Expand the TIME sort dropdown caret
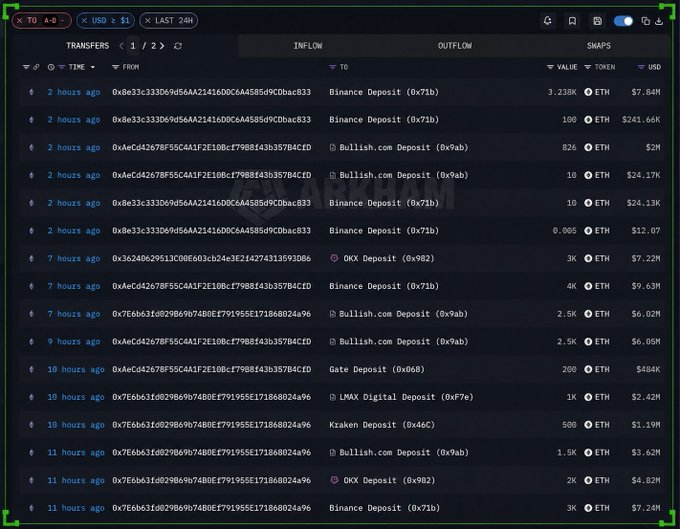This screenshot has width=680, height=529. pyautogui.click(x=93, y=67)
